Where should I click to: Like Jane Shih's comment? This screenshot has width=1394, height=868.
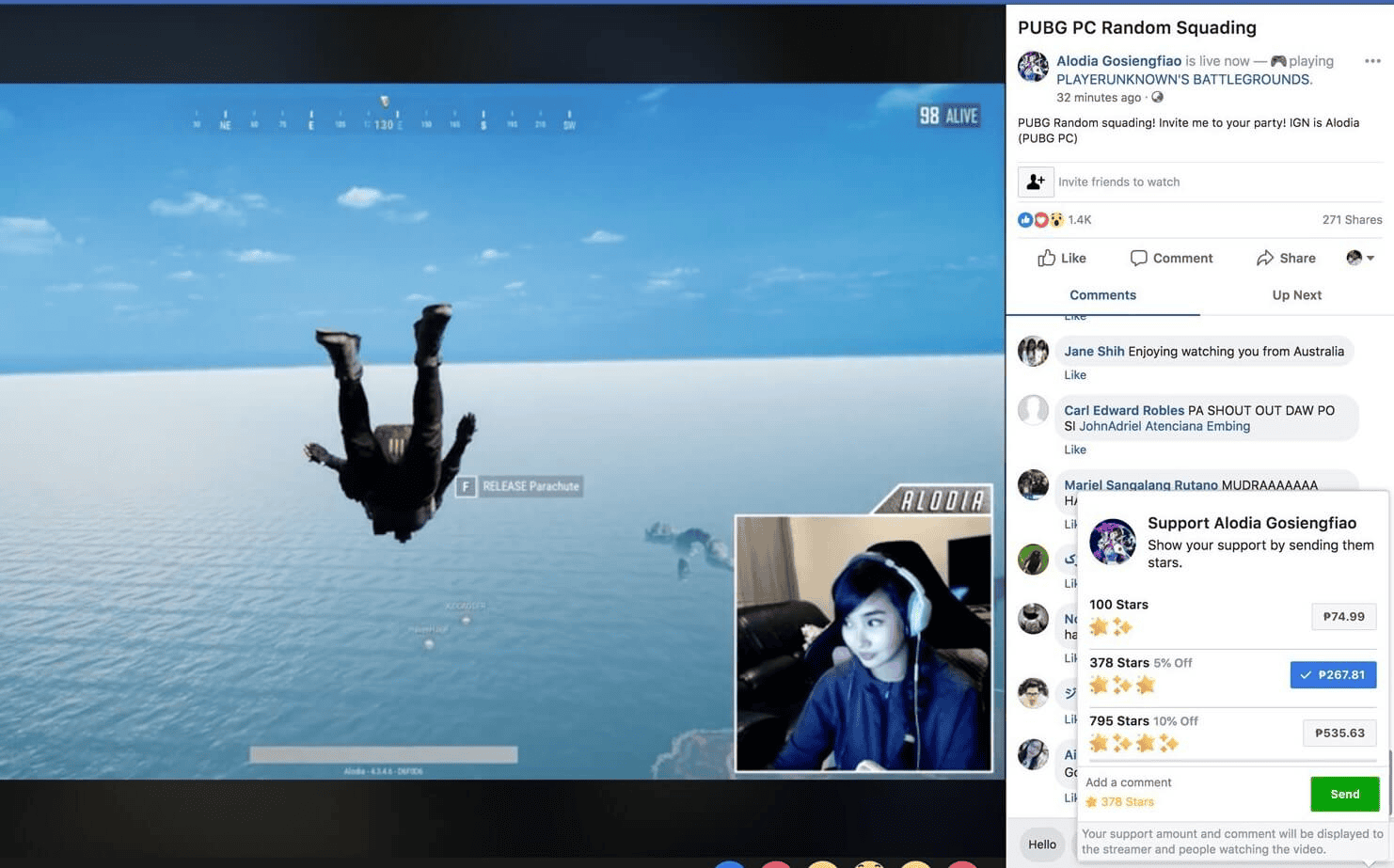pyautogui.click(x=1075, y=375)
